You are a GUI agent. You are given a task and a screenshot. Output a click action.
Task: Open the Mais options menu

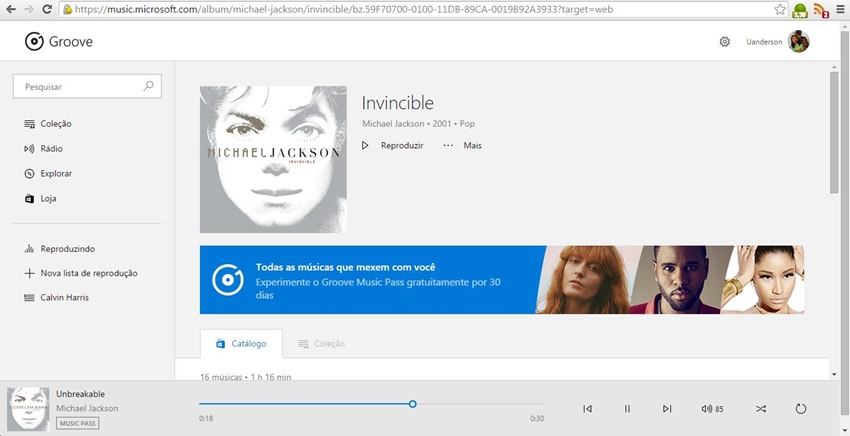pyautogui.click(x=462, y=145)
